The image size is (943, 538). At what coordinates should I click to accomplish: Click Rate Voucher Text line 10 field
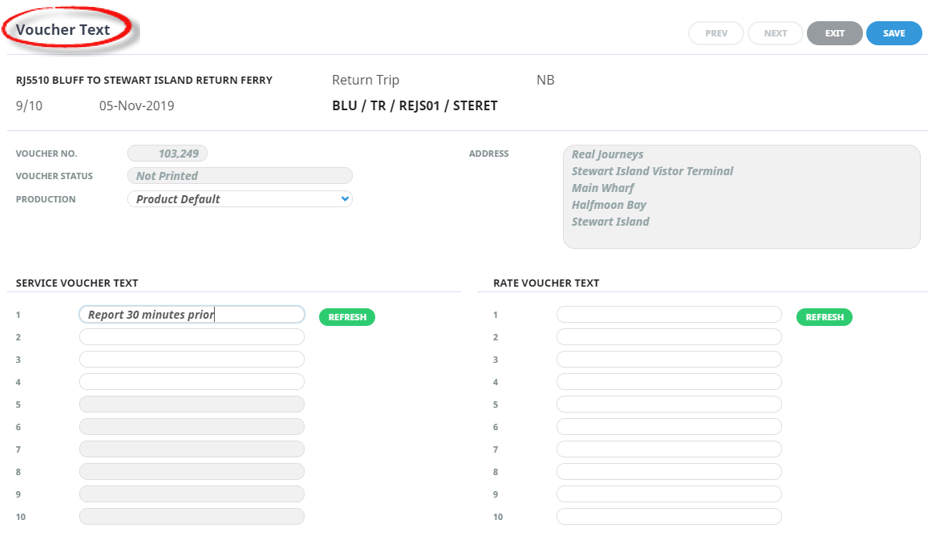[668, 517]
